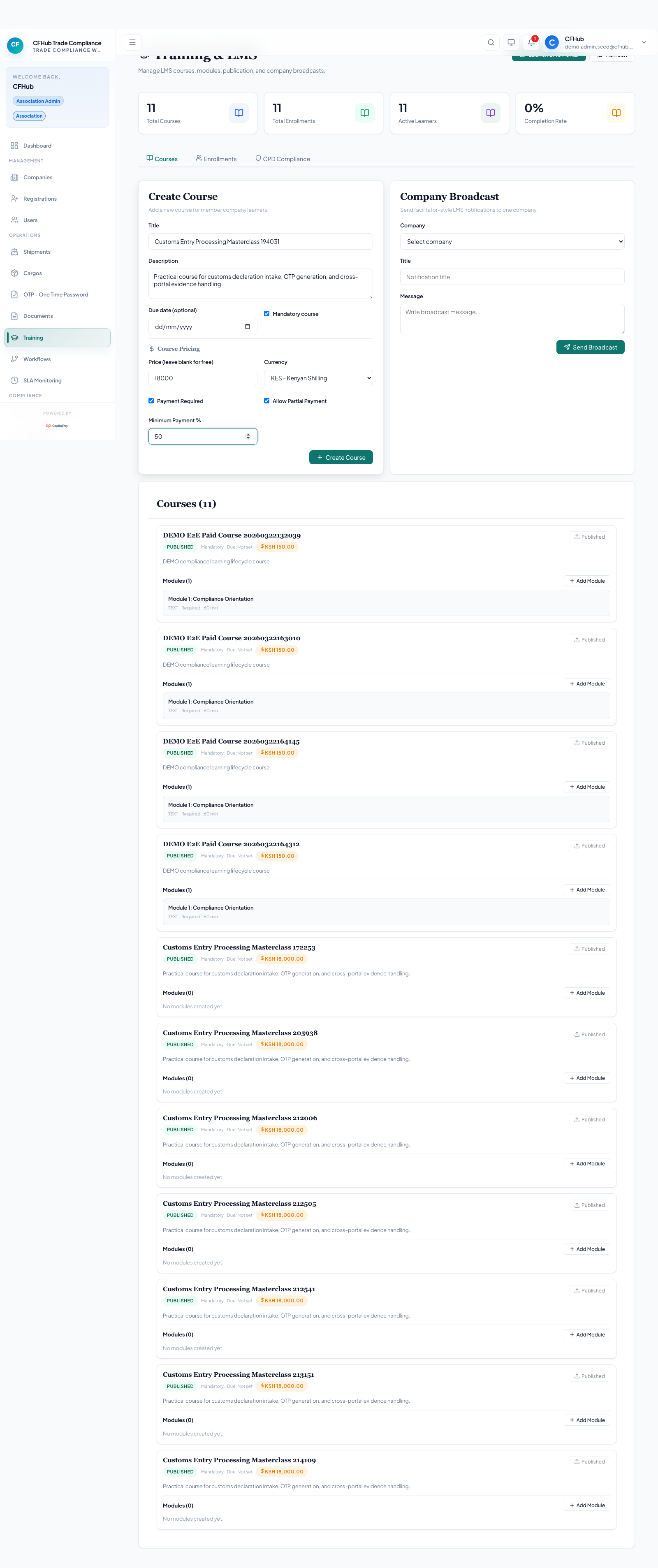This screenshot has width=658, height=1568.
Task: Select the Shipments icon in the sidebar
Action: point(15,251)
